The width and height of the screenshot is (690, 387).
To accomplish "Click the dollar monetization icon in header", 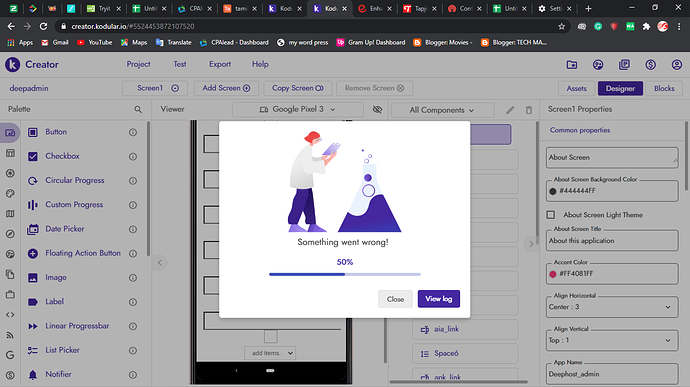I will click(x=650, y=65).
